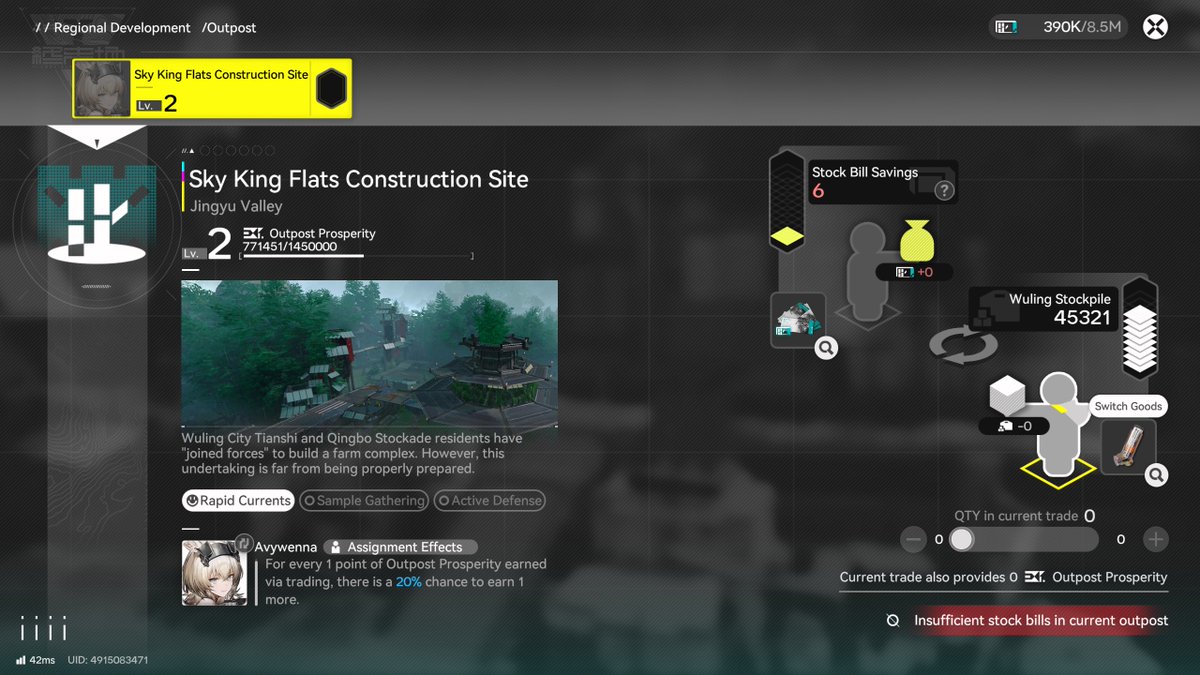Click the trade swap arrows icon
Viewport: 1200px width, 675px height.
point(963,346)
